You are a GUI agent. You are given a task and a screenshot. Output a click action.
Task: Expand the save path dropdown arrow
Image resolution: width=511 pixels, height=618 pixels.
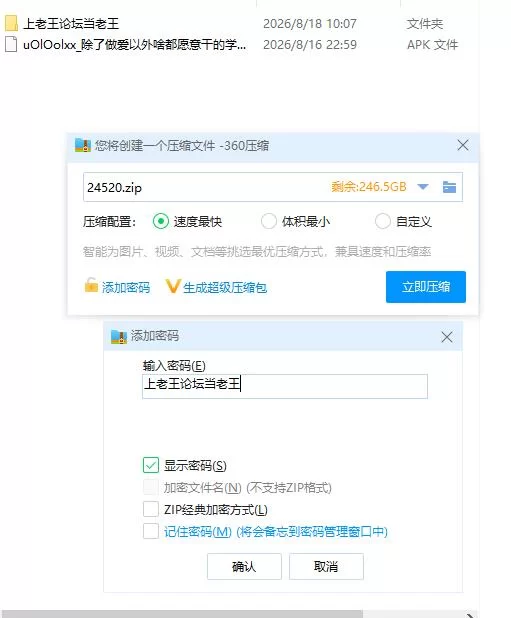(423, 187)
